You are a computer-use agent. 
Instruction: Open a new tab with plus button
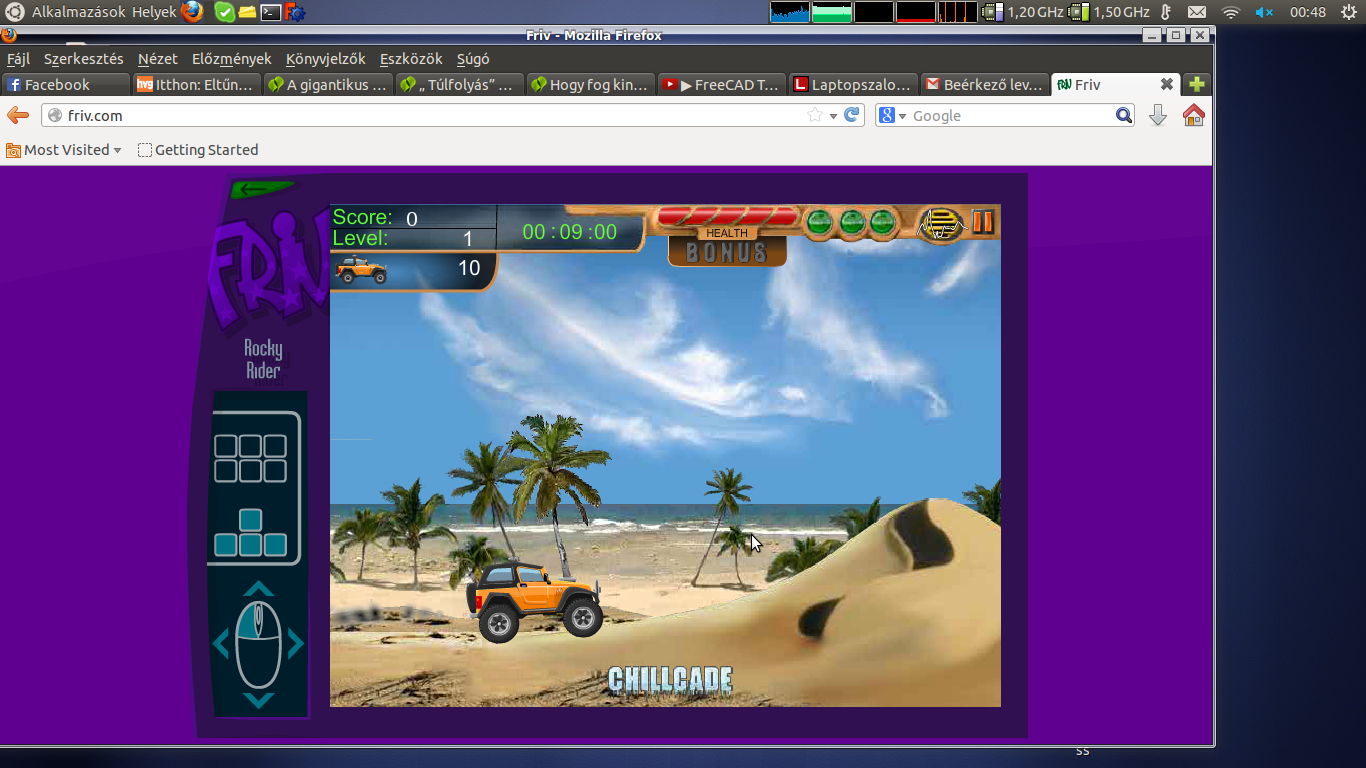coord(1196,85)
